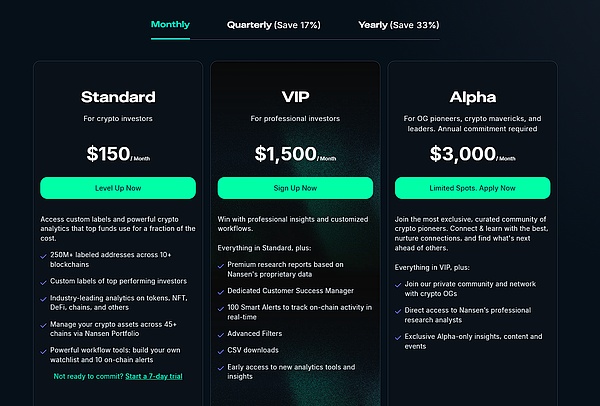Click checkmark next to Manage your crypto assets

44,324
